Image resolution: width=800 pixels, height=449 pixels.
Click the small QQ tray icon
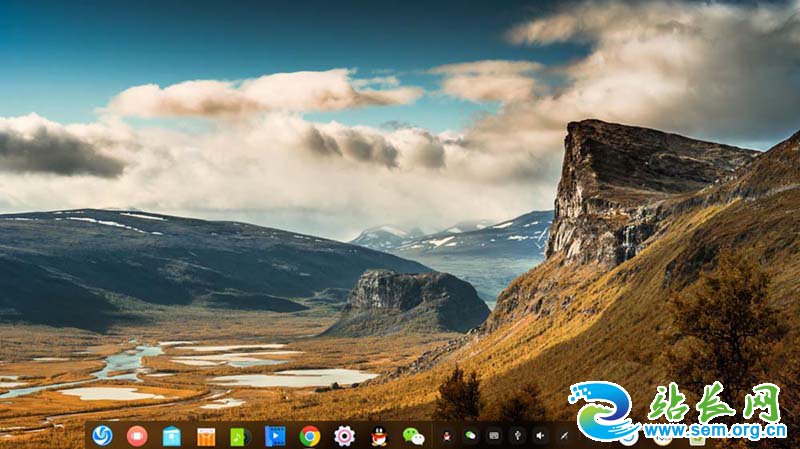446,435
